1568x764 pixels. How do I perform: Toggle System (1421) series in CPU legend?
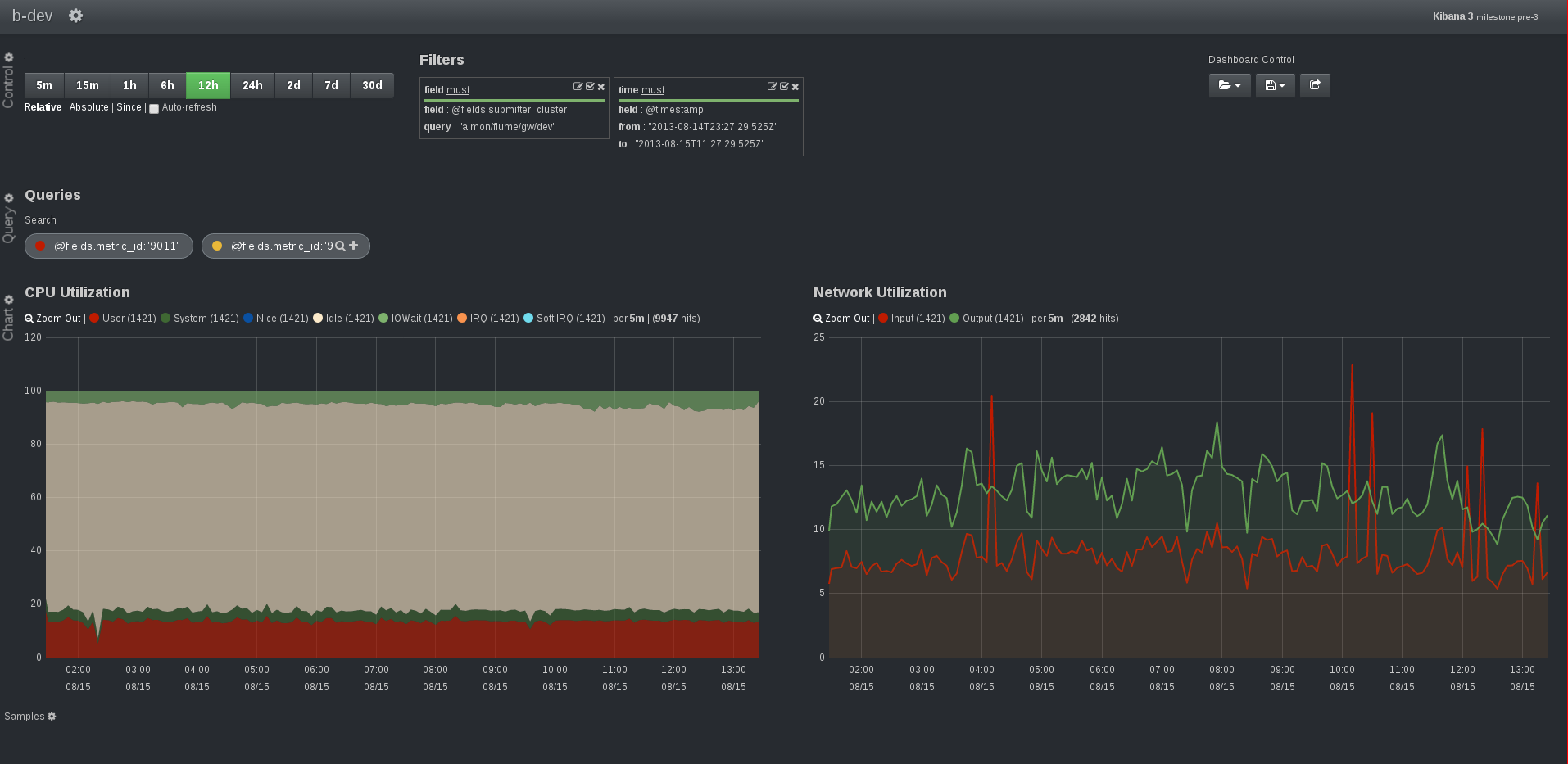[200, 319]
